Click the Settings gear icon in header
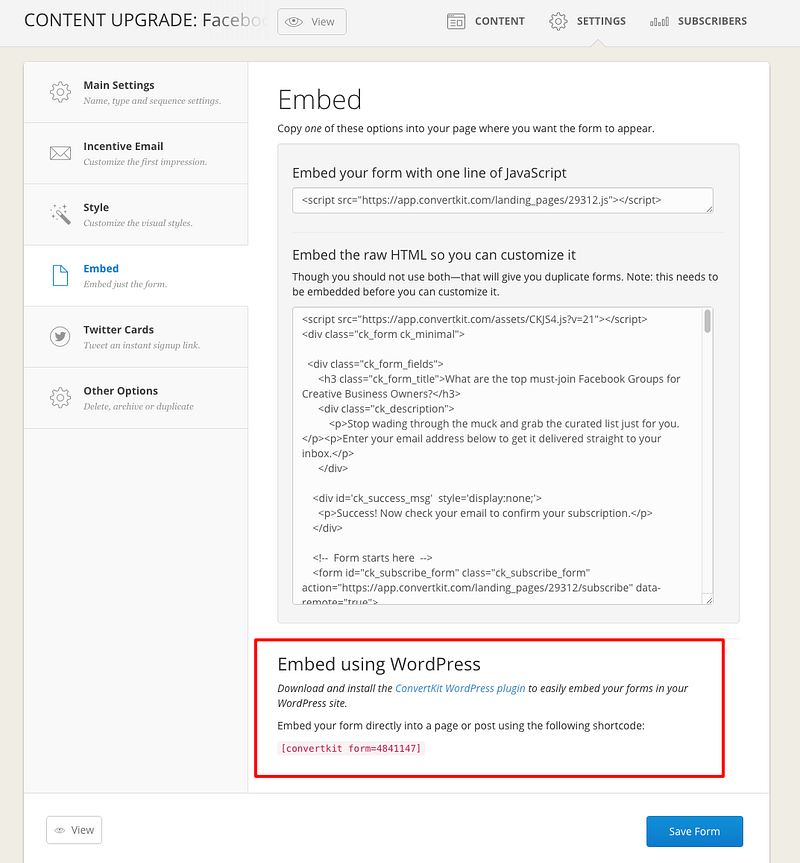The height and width of the screenshot is (863, 800). (558, 21)
